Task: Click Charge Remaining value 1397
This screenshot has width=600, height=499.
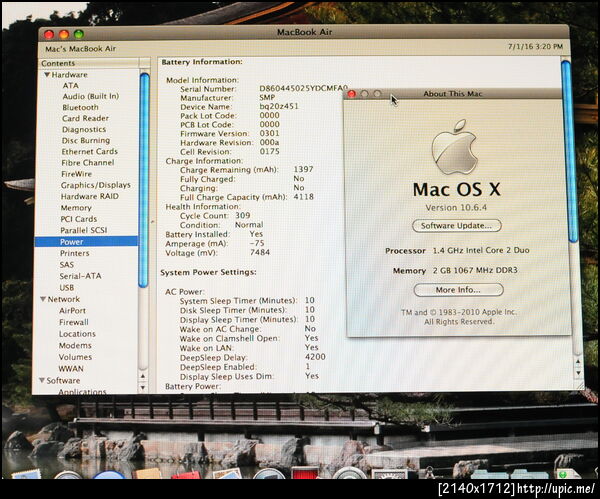Action: point(303,170)
